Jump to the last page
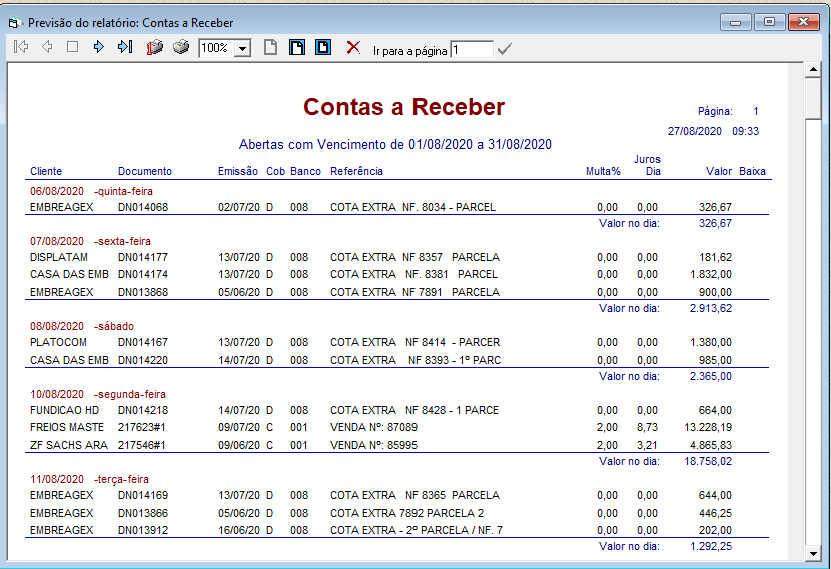The image size is (831, 569). pyautogui.click(x=124, y=47)
